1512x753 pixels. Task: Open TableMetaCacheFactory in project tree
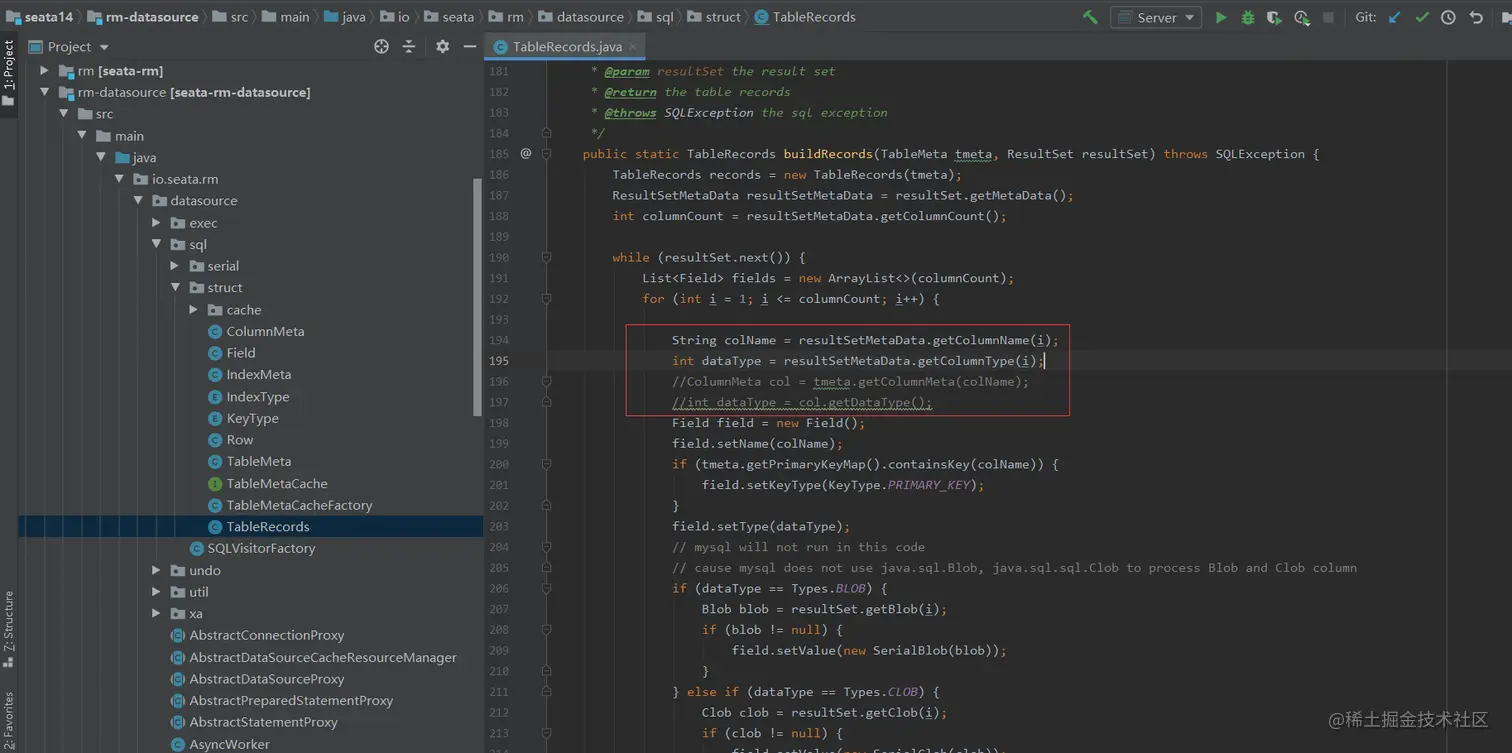298,505
